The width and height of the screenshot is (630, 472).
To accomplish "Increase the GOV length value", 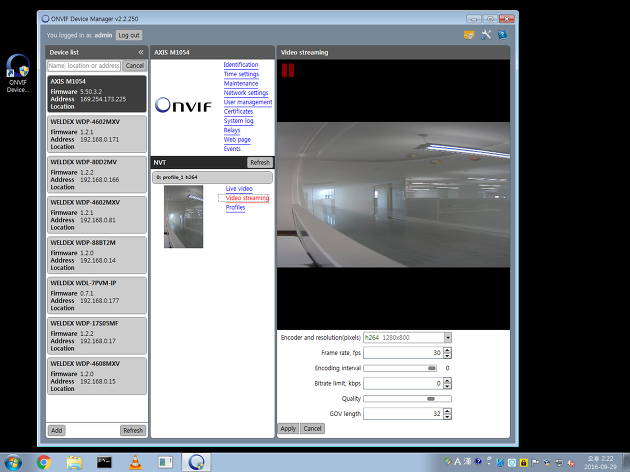I will (447, 411).
